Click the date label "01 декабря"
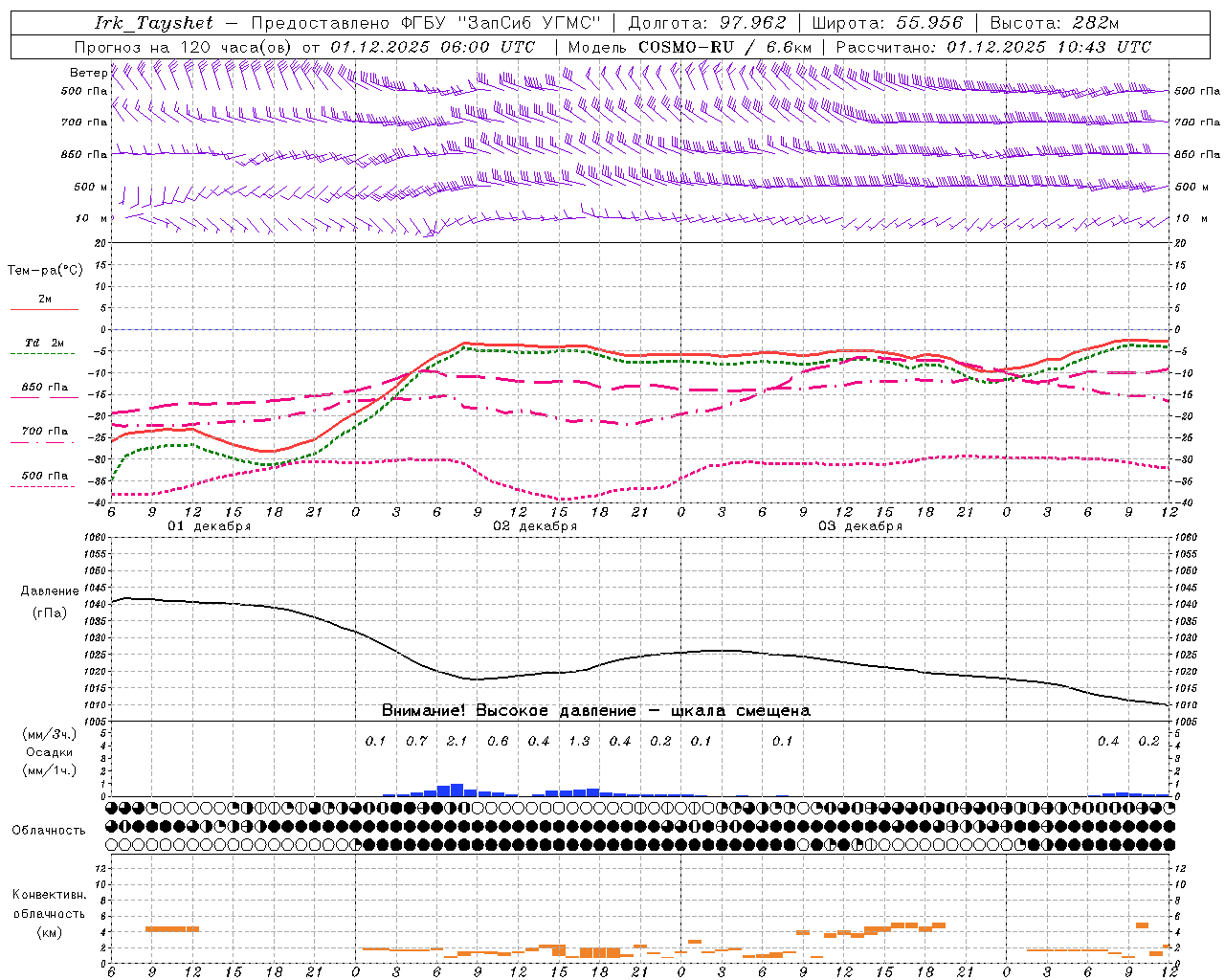1225x980 pixels. coord(210,526)
